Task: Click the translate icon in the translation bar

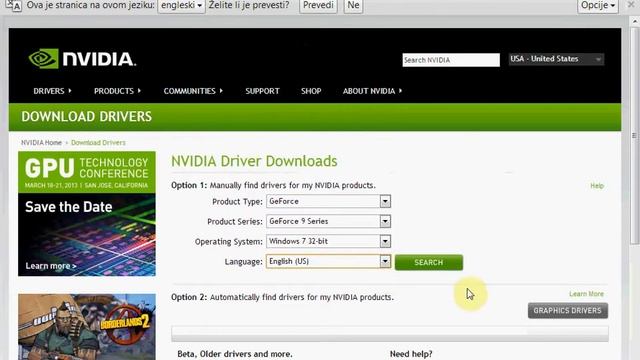Action: (13, 5)
